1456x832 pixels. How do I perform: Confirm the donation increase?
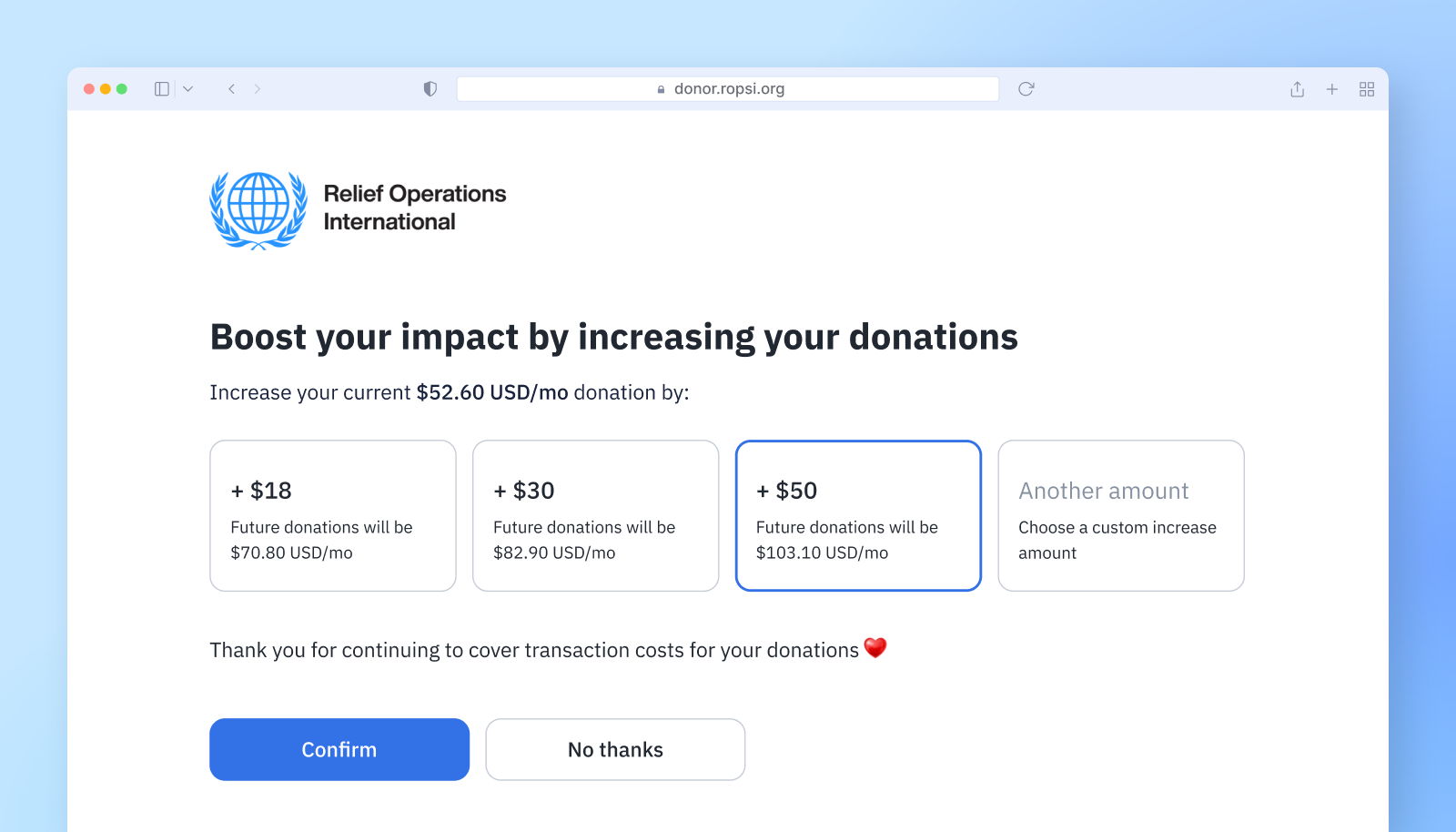coord(339,749)
